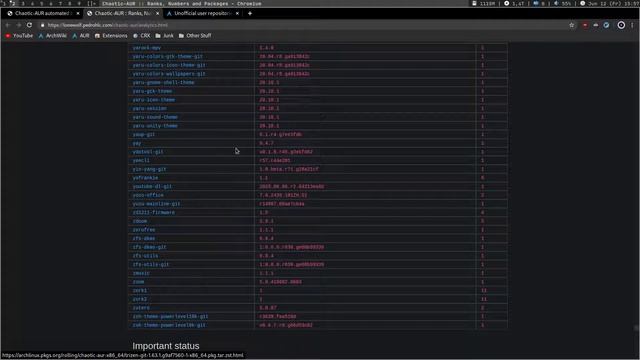Open the yaru-session package link

(149, 108)
